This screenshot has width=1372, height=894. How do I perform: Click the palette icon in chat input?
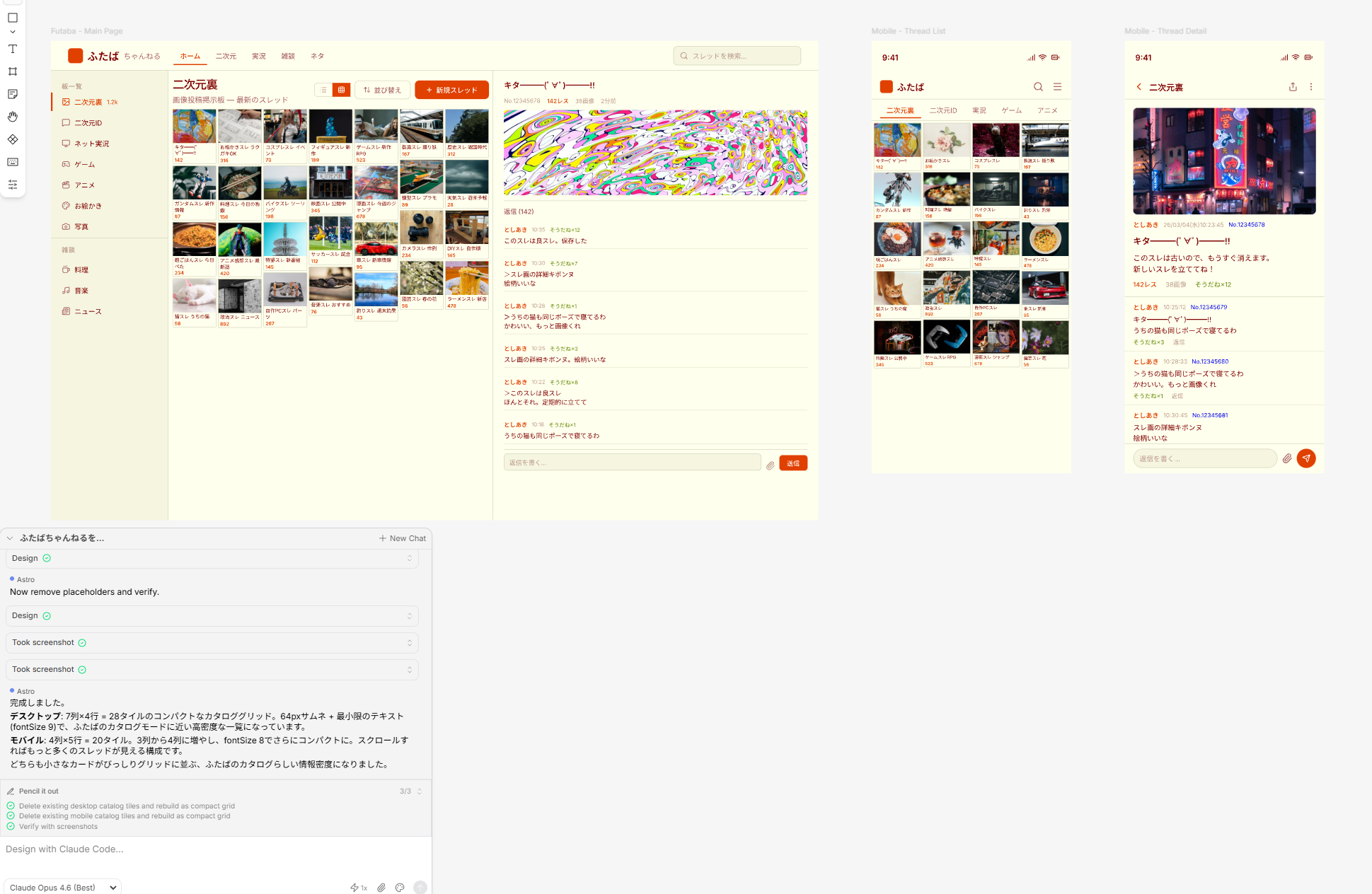400,888
